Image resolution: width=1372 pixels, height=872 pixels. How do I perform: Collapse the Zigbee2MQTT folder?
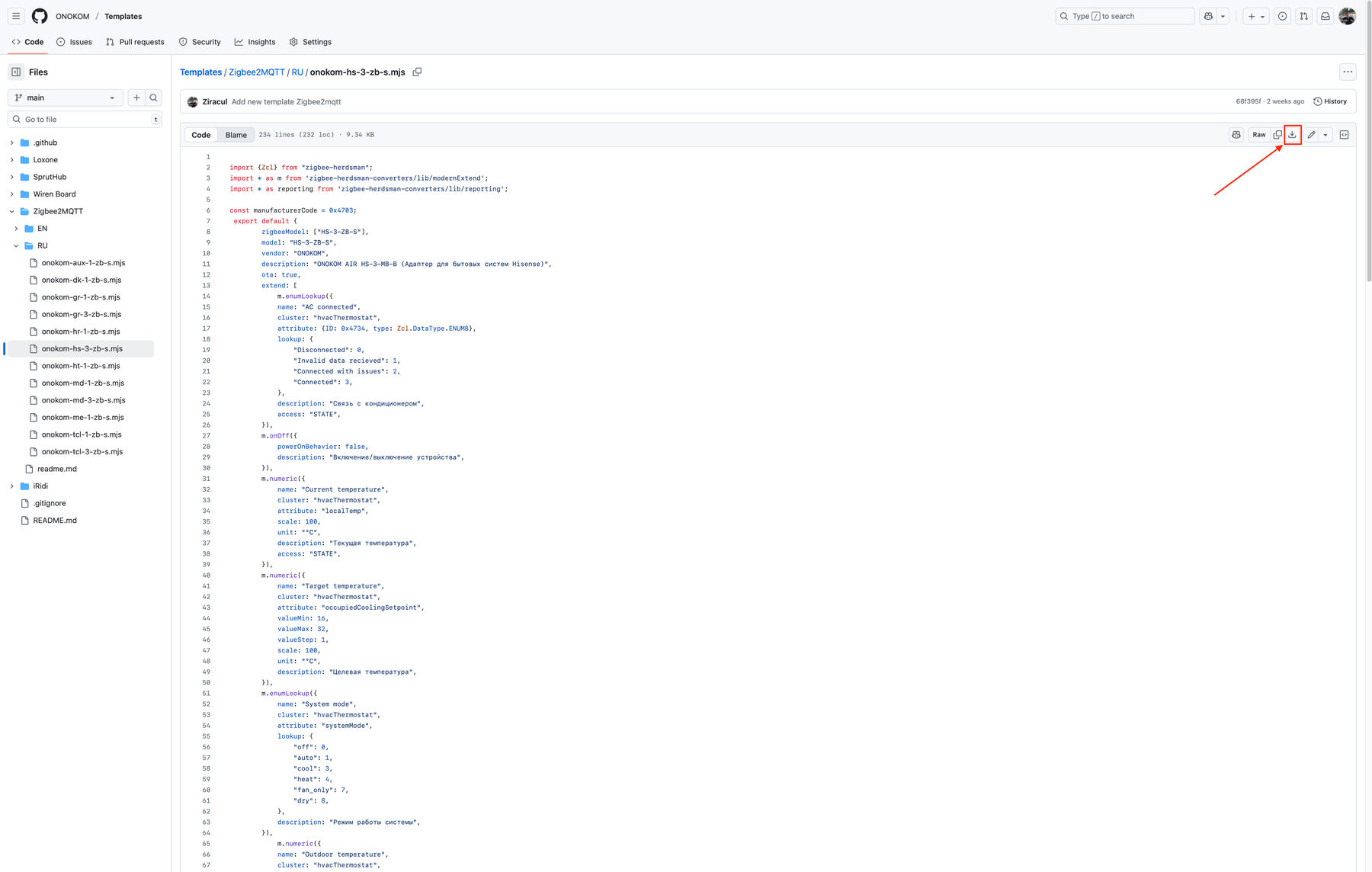coord(12,211)
